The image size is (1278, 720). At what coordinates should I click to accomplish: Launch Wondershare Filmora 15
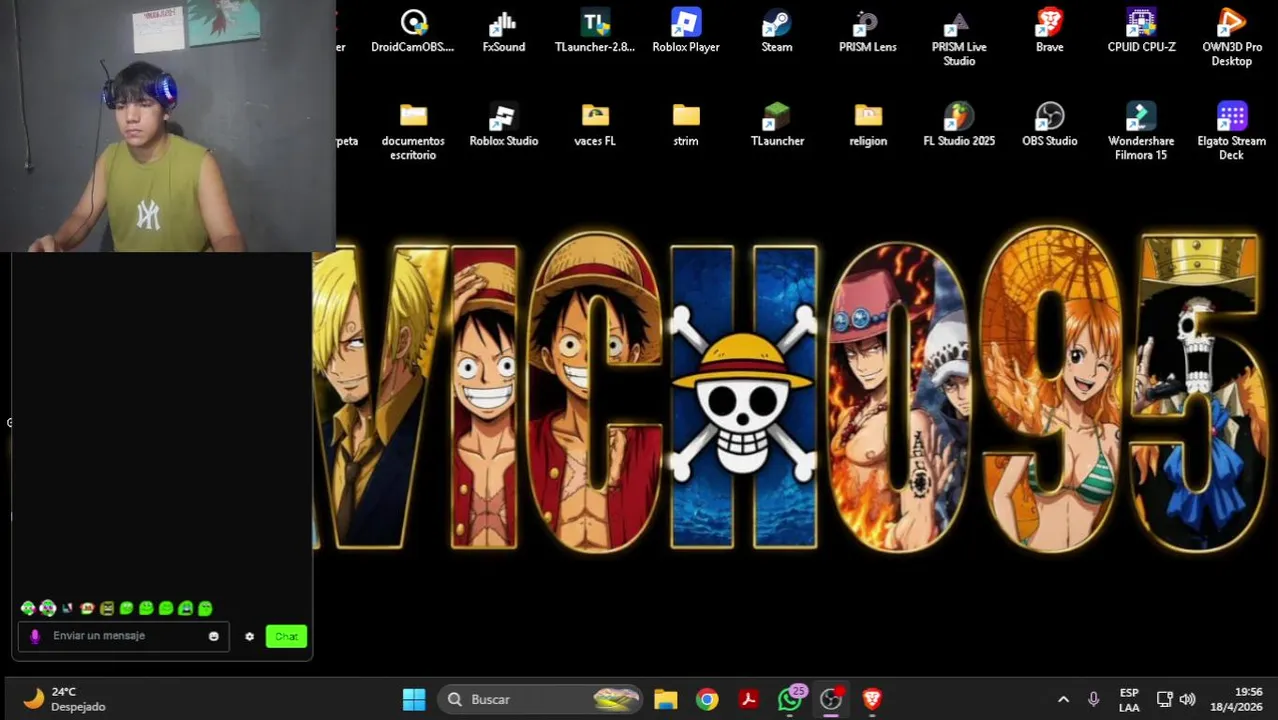[x=1141, y=131]
